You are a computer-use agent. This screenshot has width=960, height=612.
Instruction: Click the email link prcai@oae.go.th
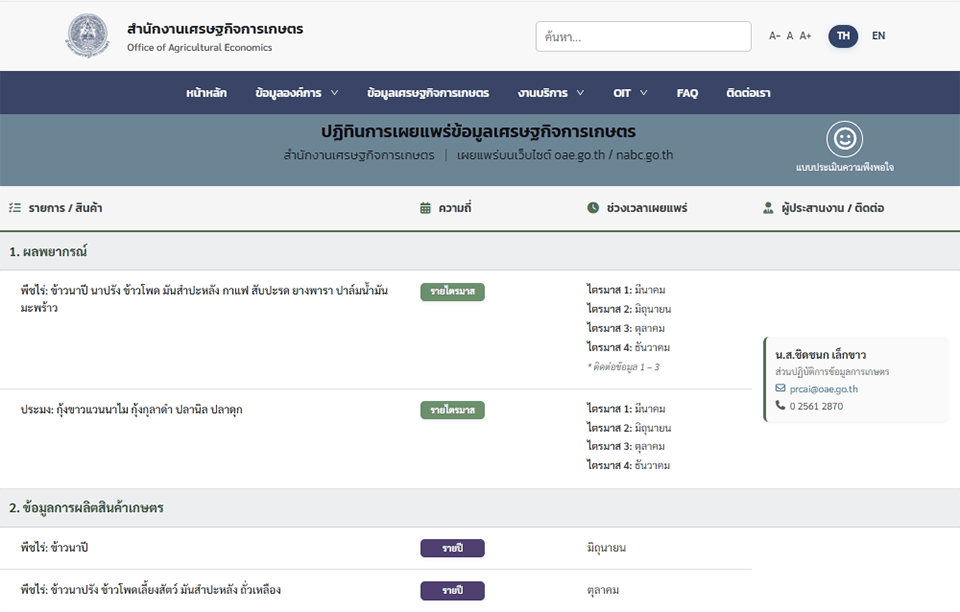pyautogui.click(x=823, y=389)
